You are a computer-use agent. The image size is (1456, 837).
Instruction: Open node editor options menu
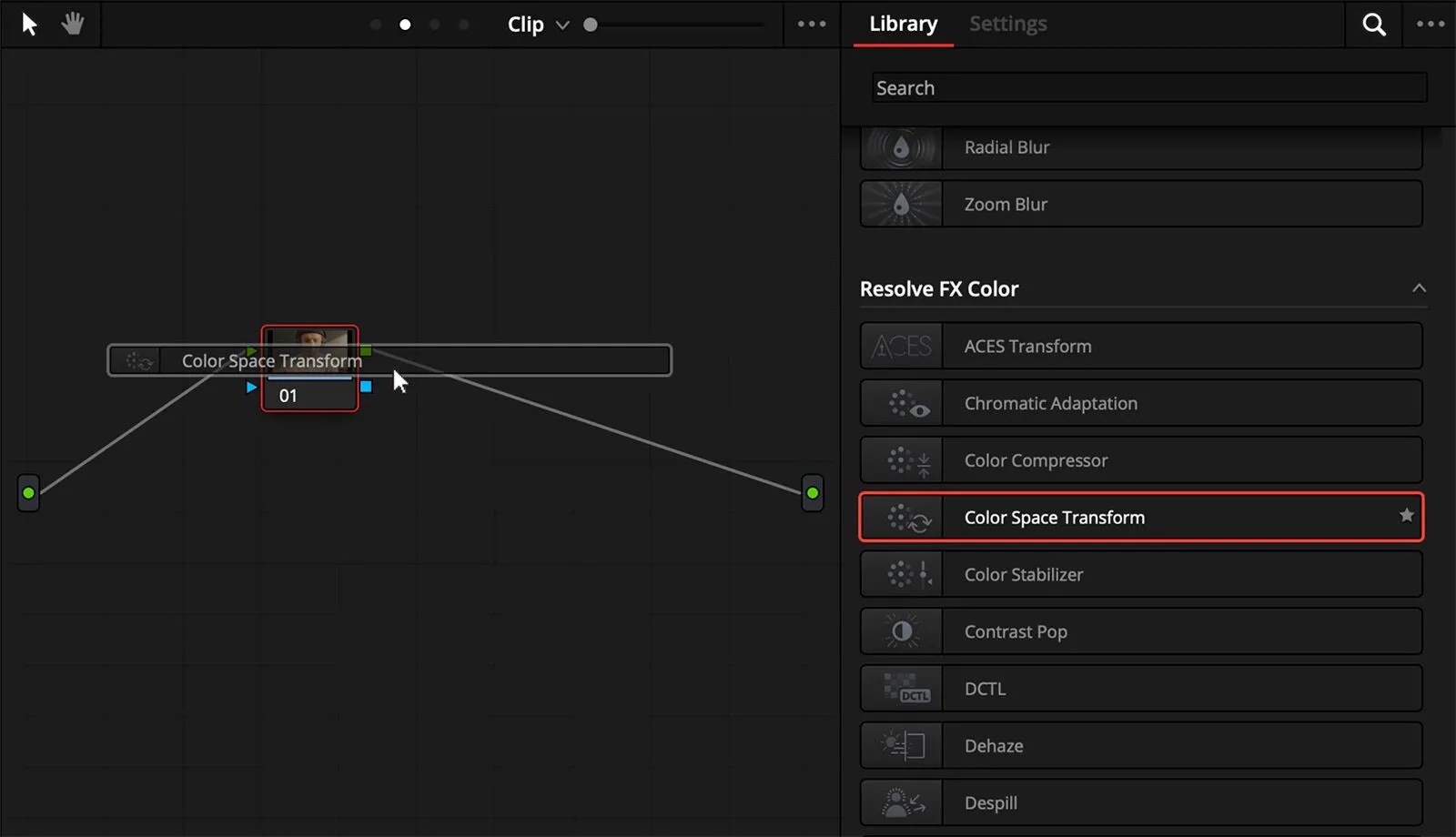[x=812, y=25]
